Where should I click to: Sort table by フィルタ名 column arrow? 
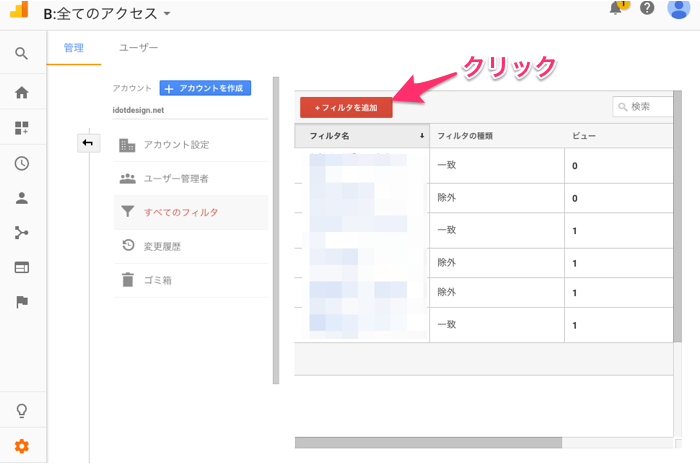[421, 135]
